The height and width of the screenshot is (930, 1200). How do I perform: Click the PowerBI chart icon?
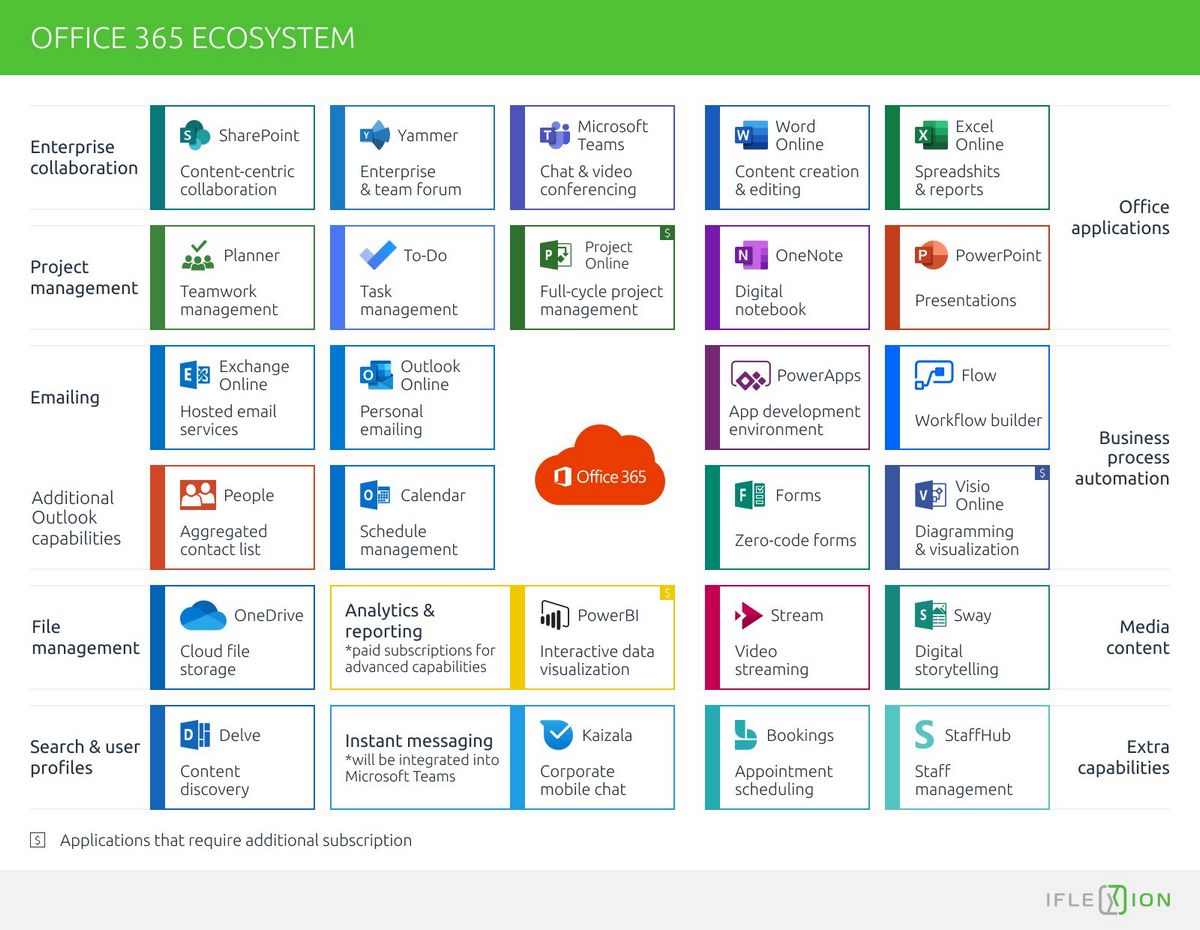[554, 615]
